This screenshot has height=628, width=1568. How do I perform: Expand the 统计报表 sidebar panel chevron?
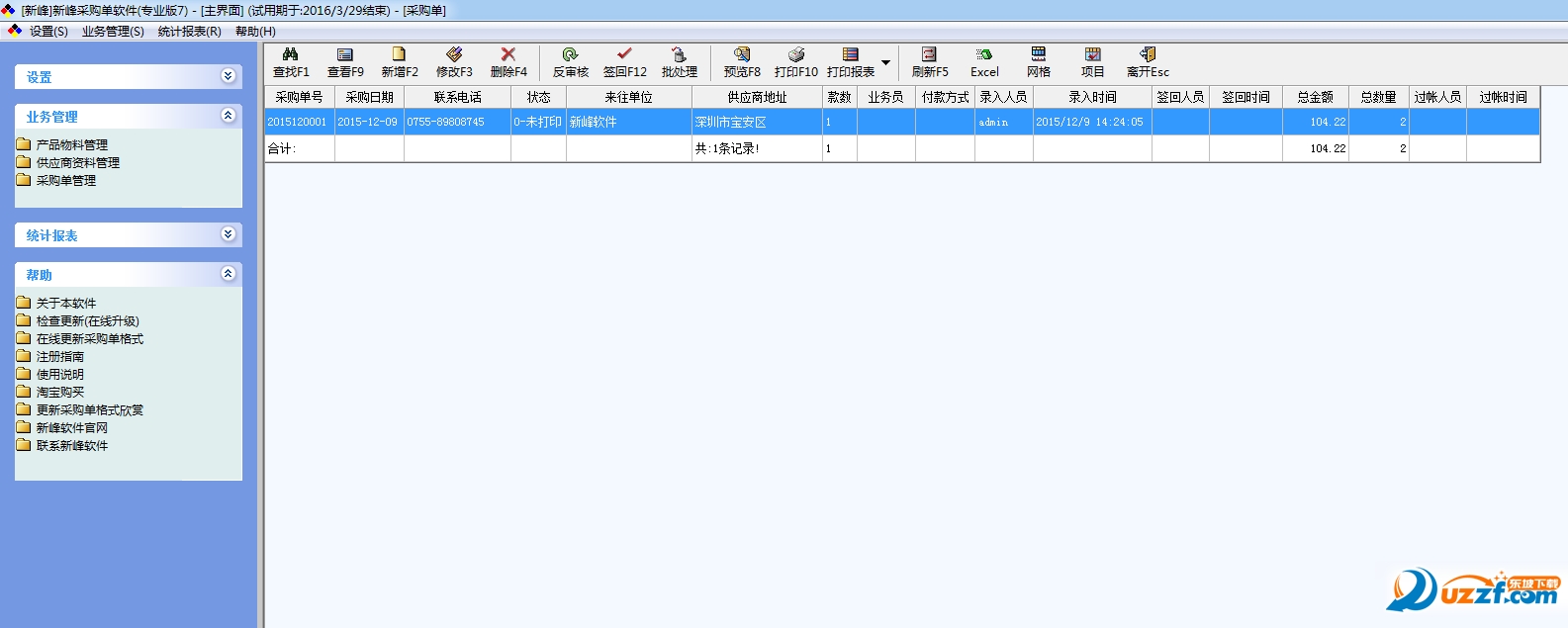(229, 234)
